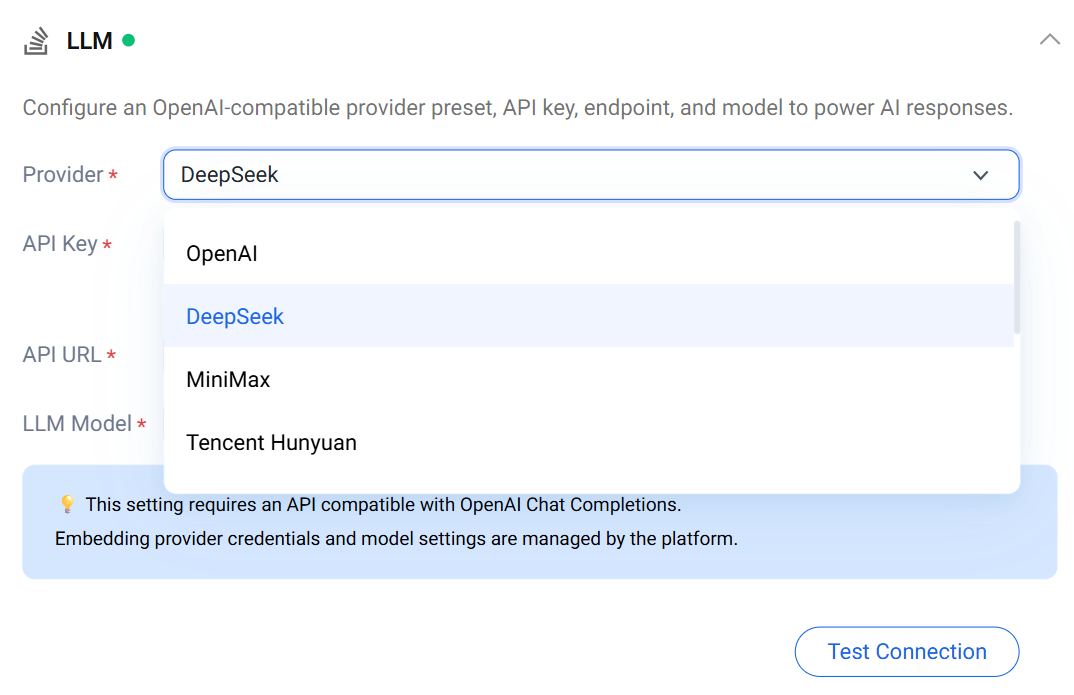Select OpenAI from the provider list
Image resolution: width=1074 pixels, height=695 pixels.
(589, 253)
